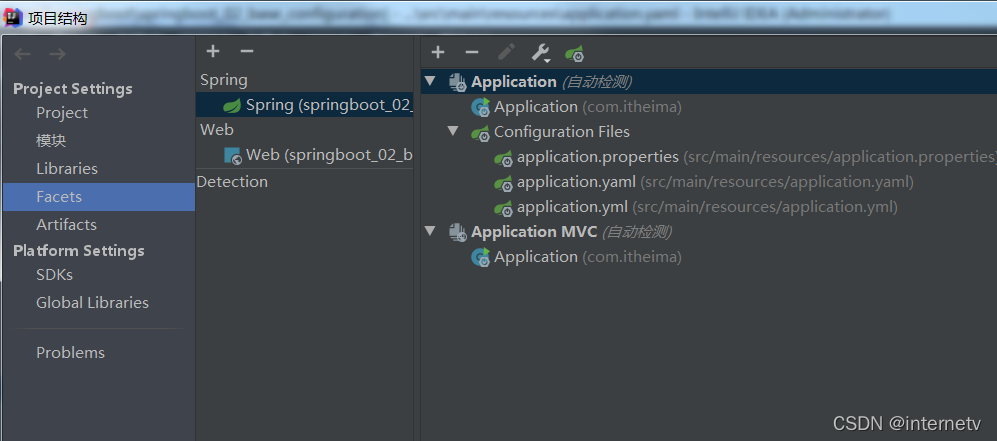Add application context with plus icon
Image resolution: width=997 pixels, height=441 pixels.
[437, 52]
